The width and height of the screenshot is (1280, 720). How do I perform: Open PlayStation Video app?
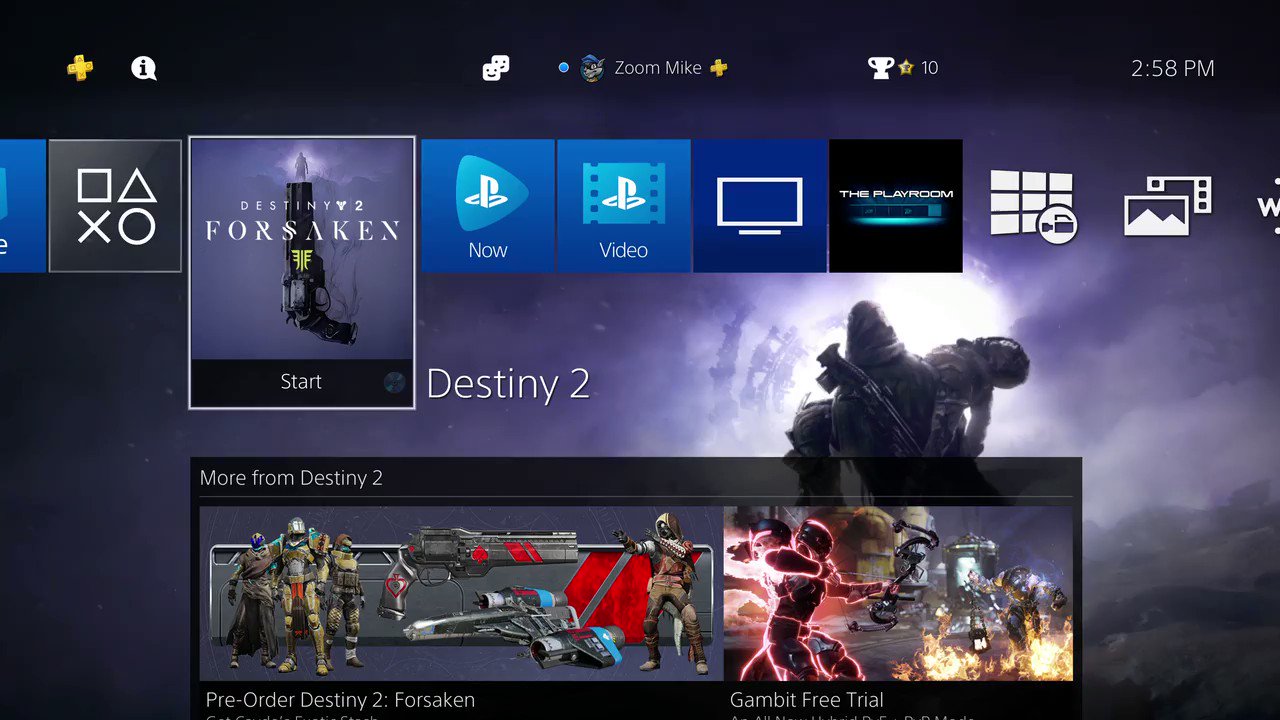pyautogui.click(x=624, y=206)
